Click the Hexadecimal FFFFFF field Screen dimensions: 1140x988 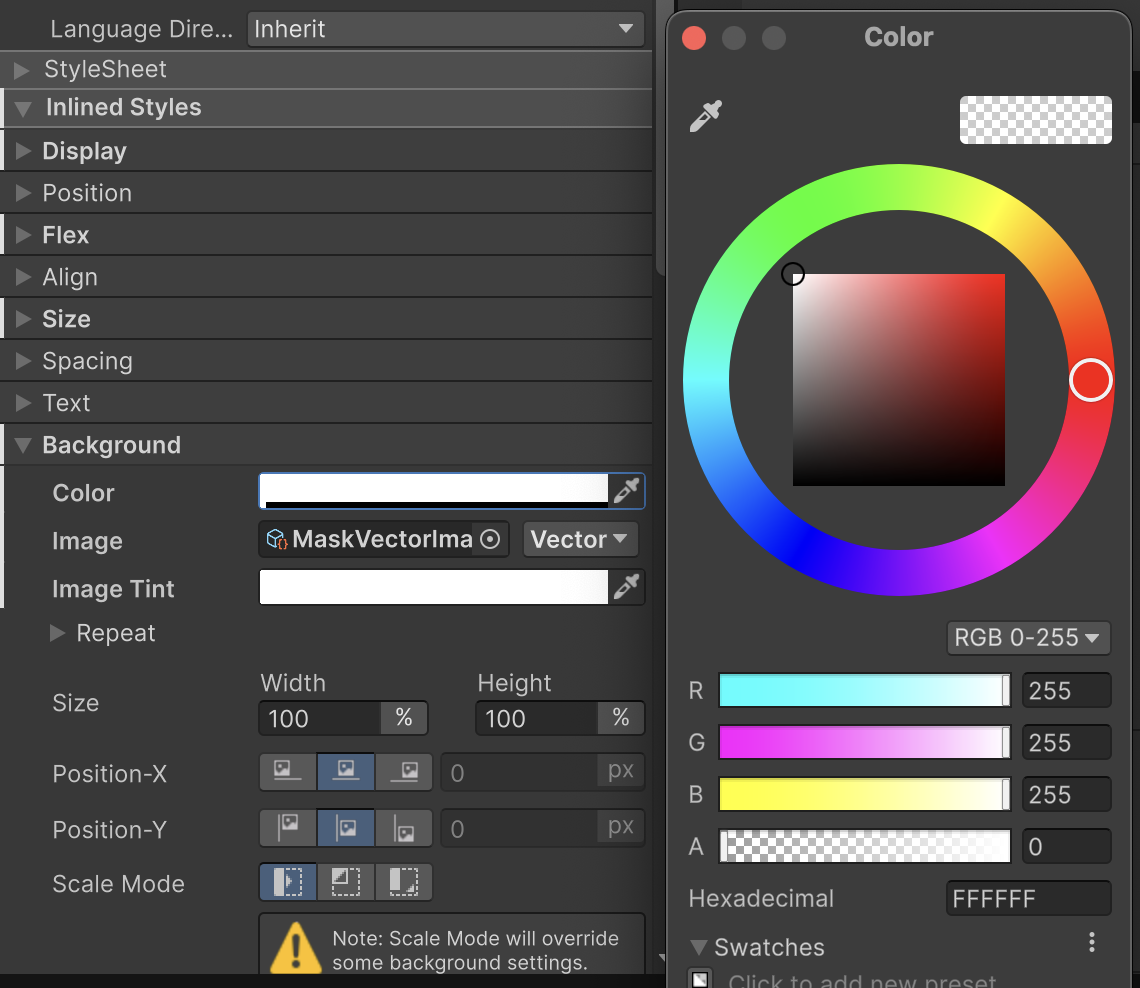tap(1029, 899)
